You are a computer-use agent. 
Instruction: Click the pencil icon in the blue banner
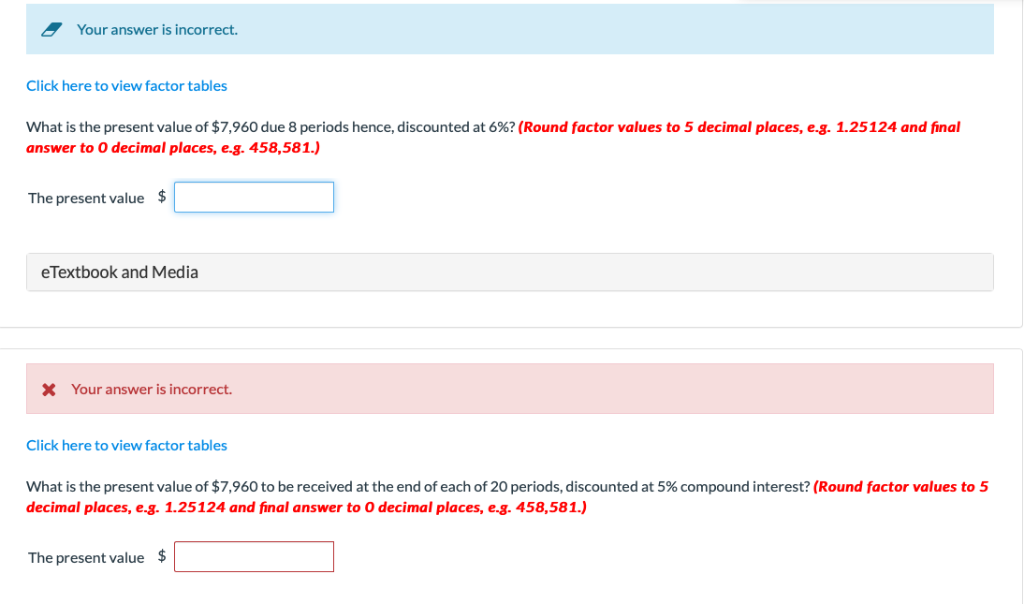click(x=49, y=29)
